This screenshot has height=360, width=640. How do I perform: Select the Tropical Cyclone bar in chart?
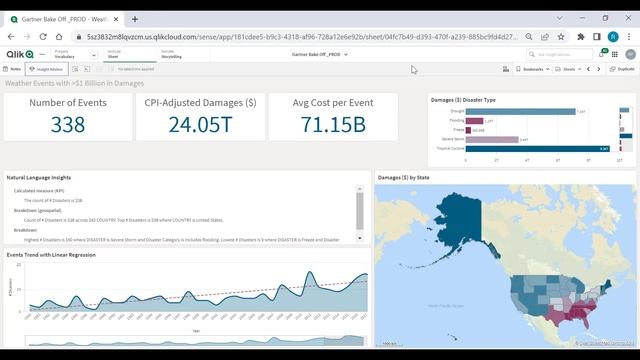tap(538, 149)
